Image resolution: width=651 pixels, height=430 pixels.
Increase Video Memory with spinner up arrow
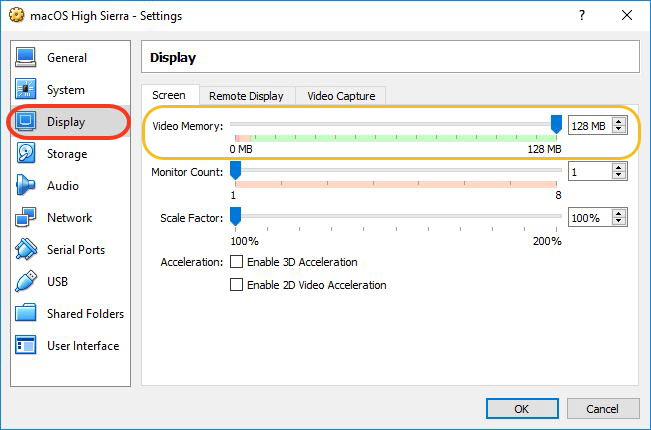pos(619,121)
